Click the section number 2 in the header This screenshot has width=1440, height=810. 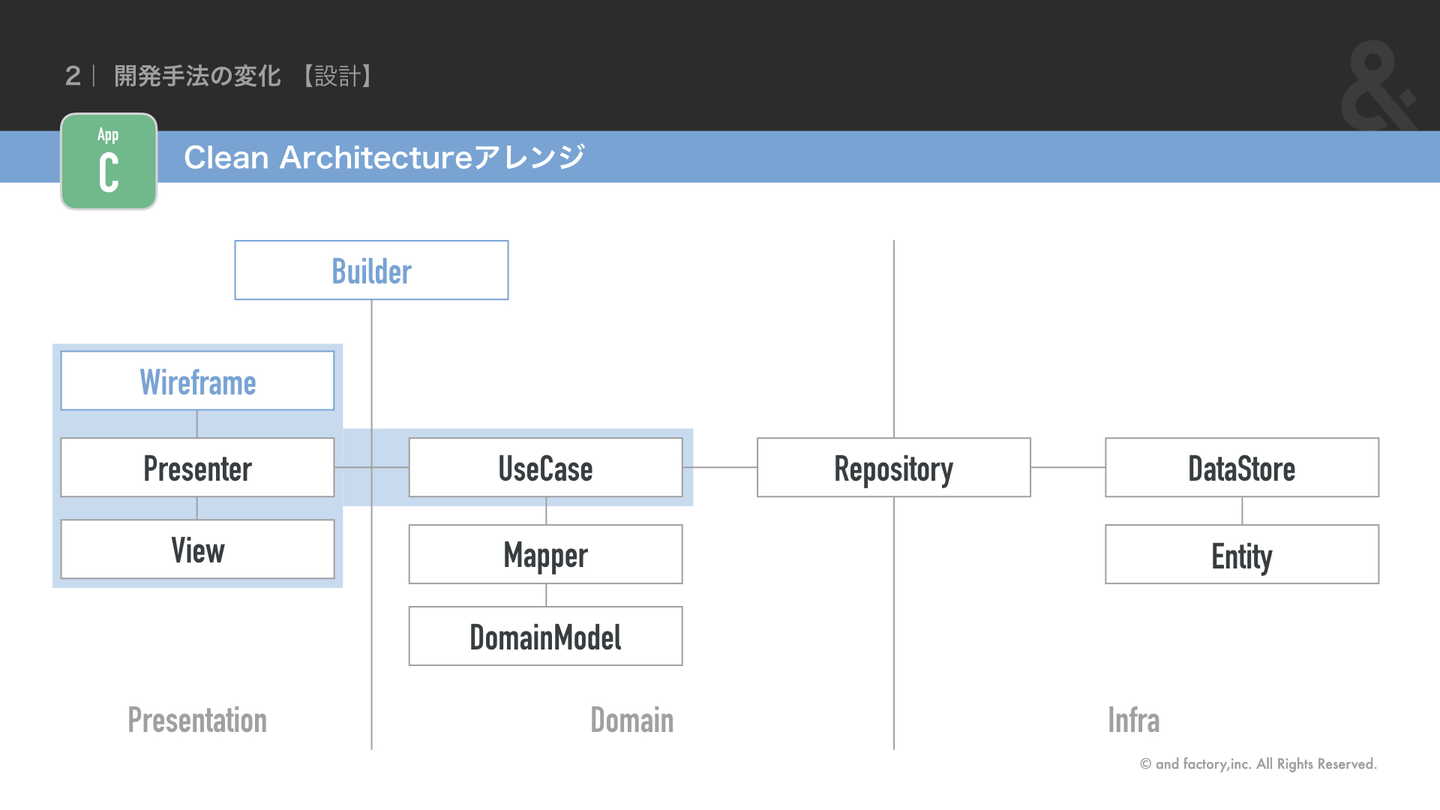[x=72, y=76]
